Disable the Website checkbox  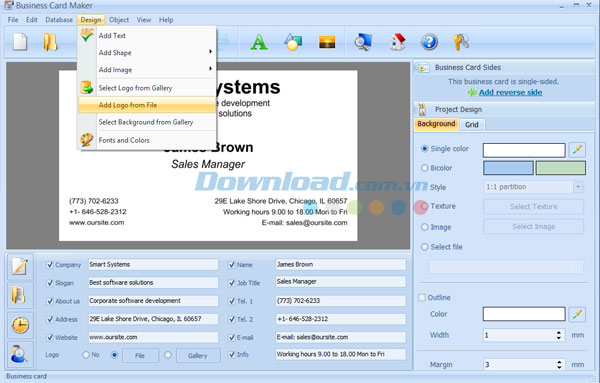tap(49, 337)
